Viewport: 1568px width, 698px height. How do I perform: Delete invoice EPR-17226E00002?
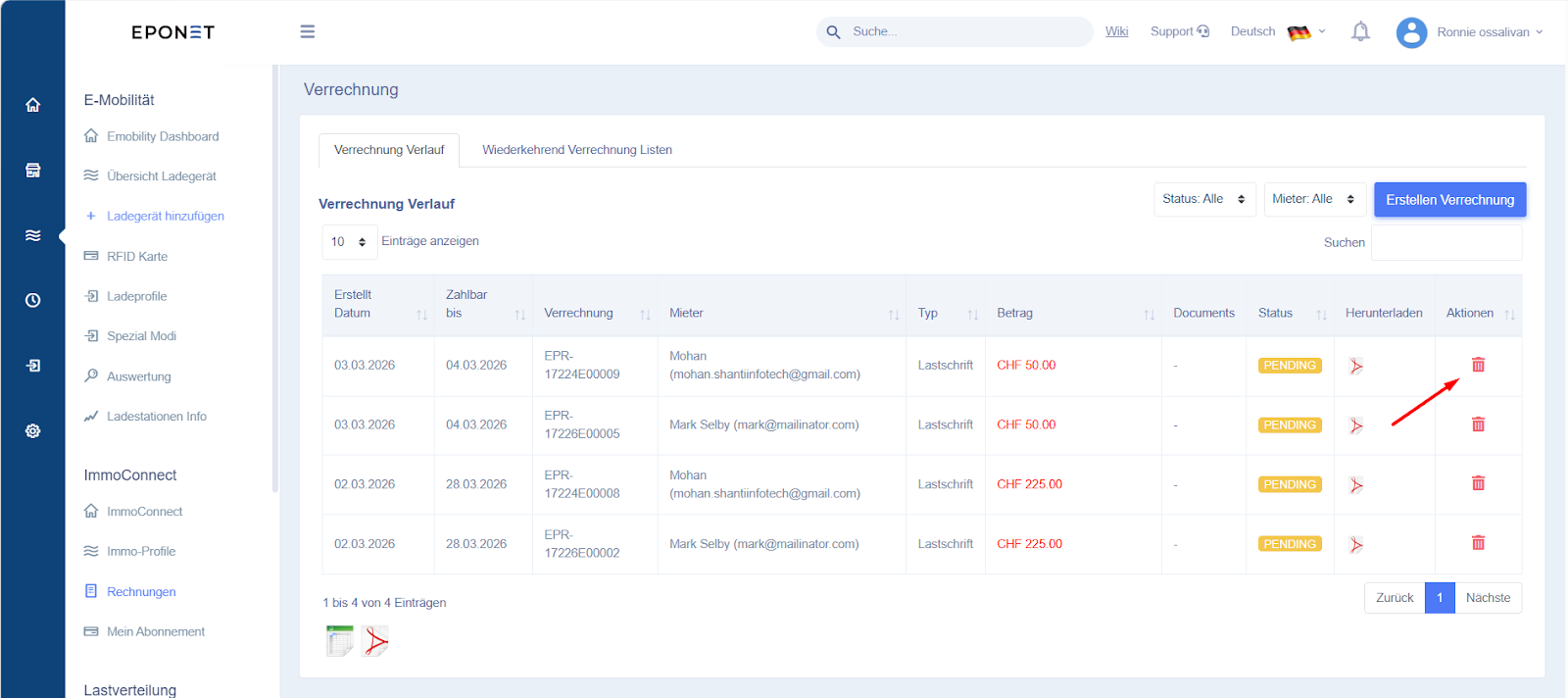(1478, 543)
